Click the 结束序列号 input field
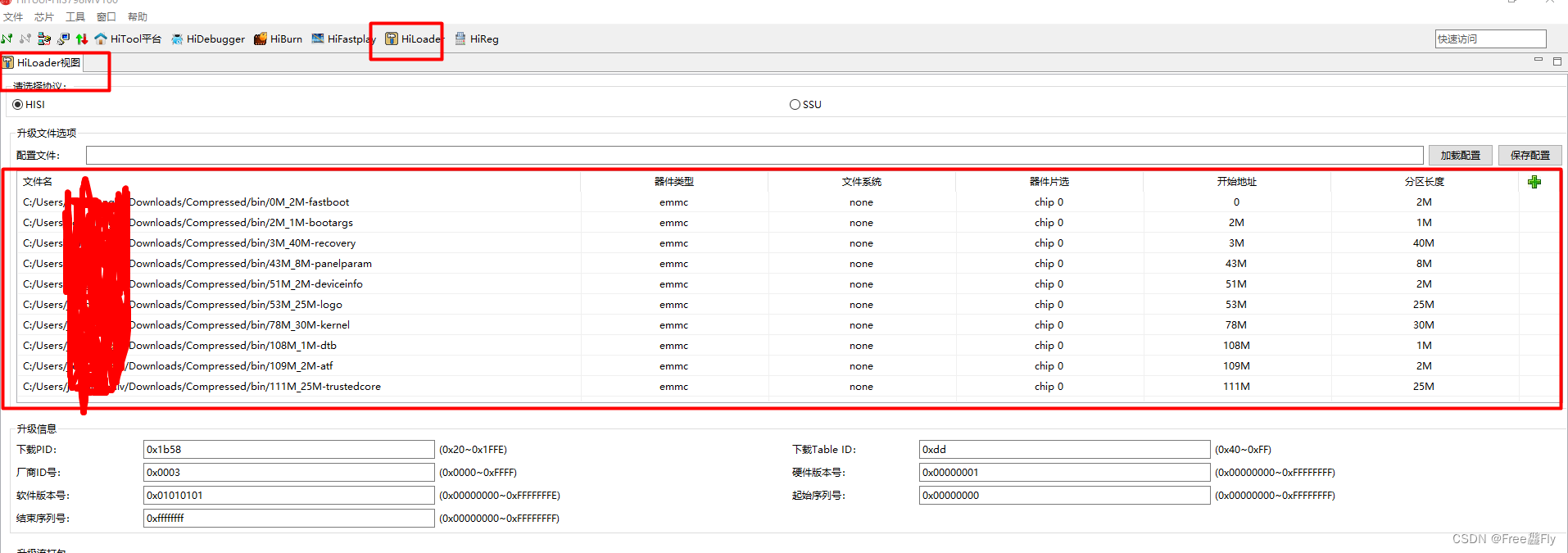 [x=288, y=518]
